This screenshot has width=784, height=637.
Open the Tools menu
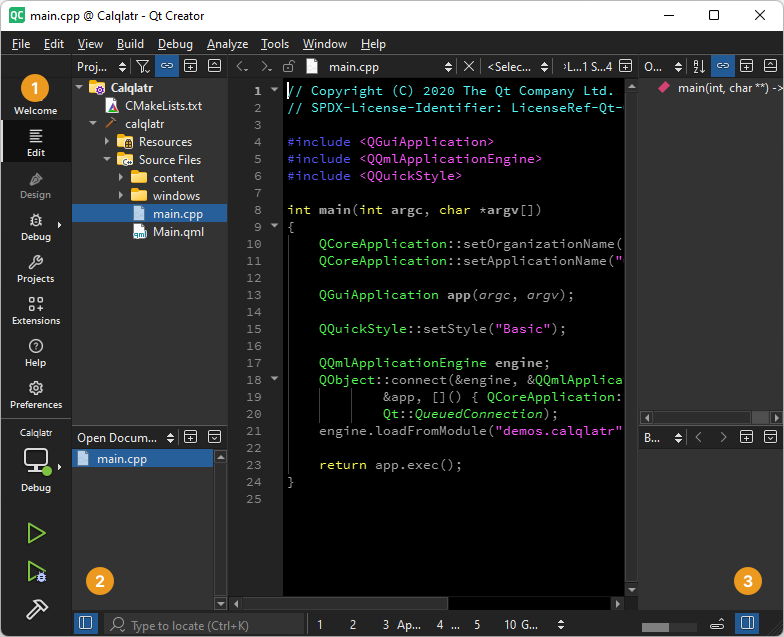[x=275, y=44]
